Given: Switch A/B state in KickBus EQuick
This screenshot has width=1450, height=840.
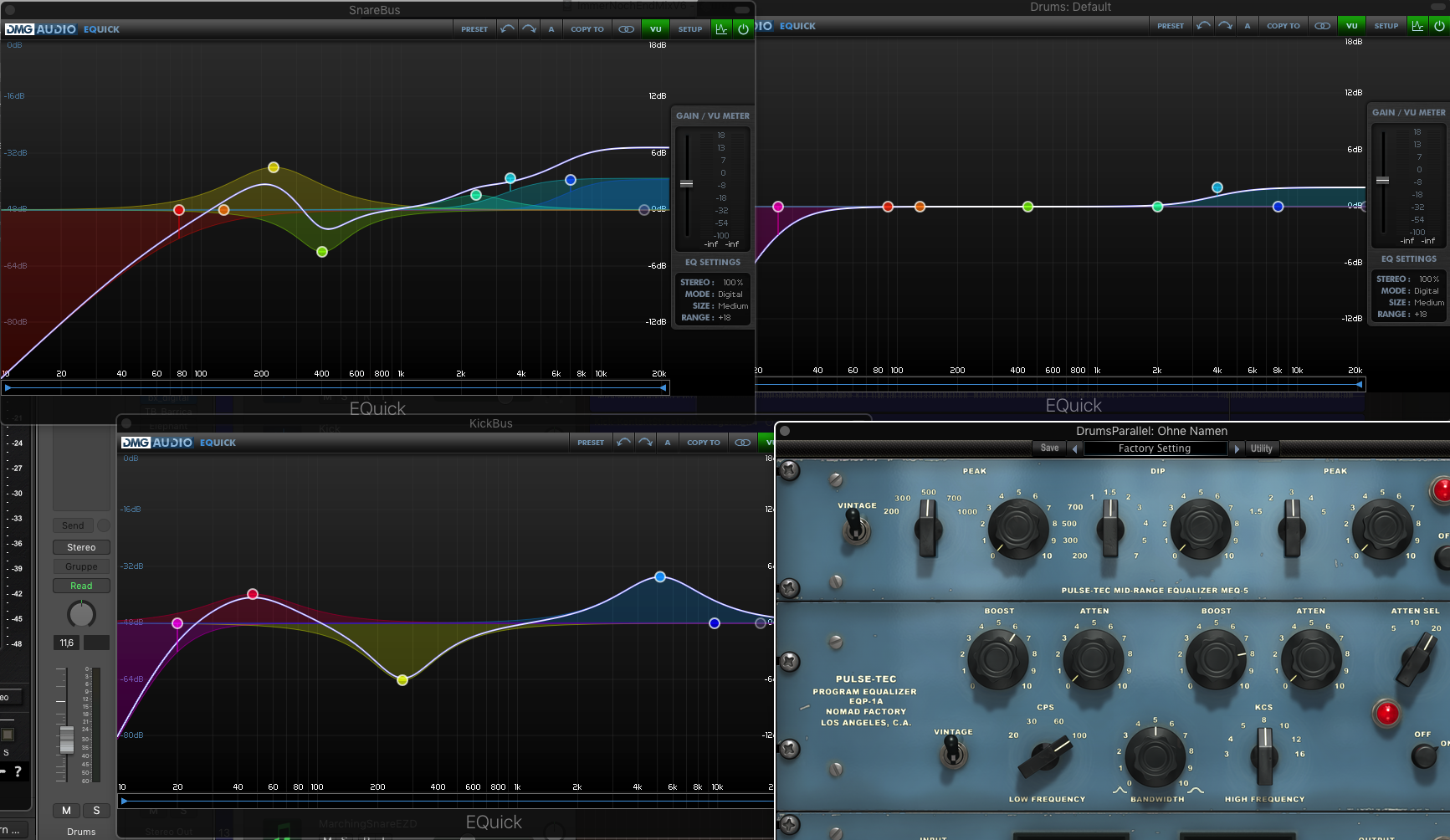Looking at the screenshot, I should [668, 442].
